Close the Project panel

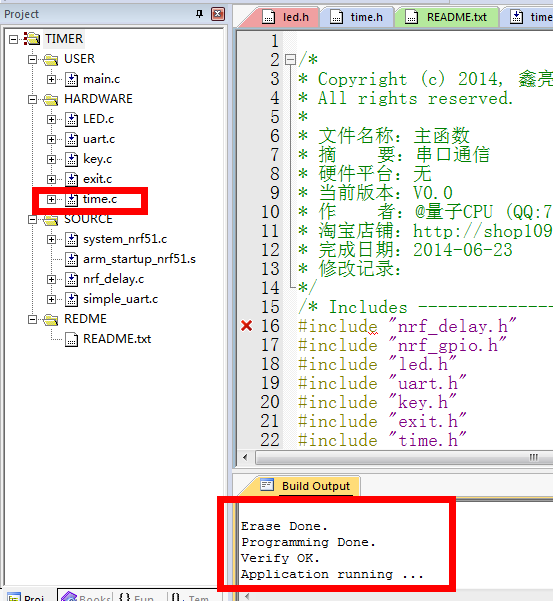pyautogui.click(x=218, y=14)
